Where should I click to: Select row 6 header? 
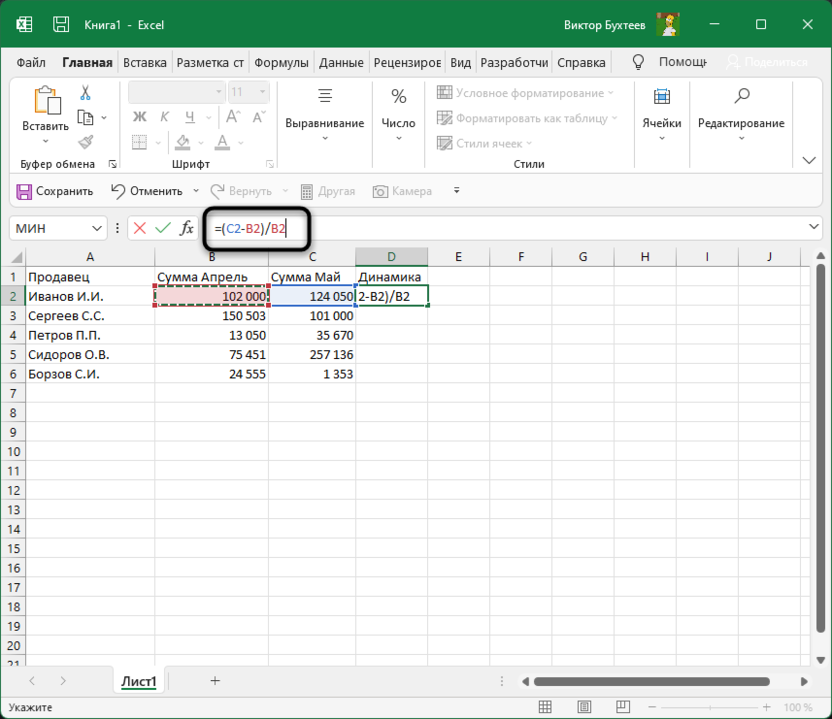pos(13,374)
